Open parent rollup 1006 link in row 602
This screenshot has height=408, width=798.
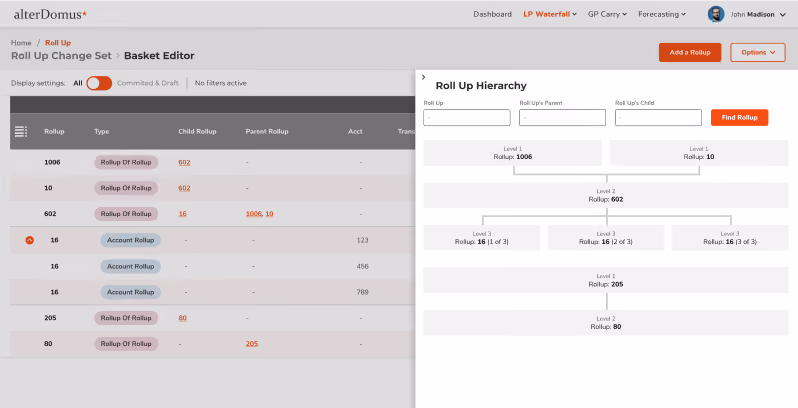[x=253, y=214]
